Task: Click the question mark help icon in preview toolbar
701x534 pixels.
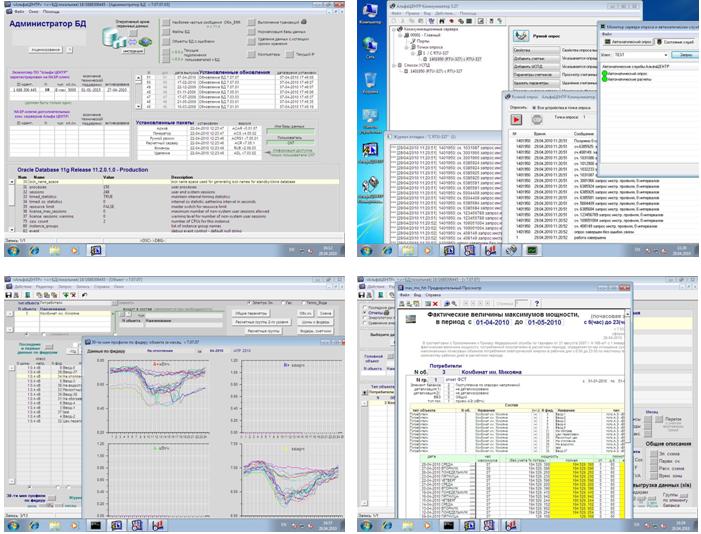Action: click(x=537, y=303)
